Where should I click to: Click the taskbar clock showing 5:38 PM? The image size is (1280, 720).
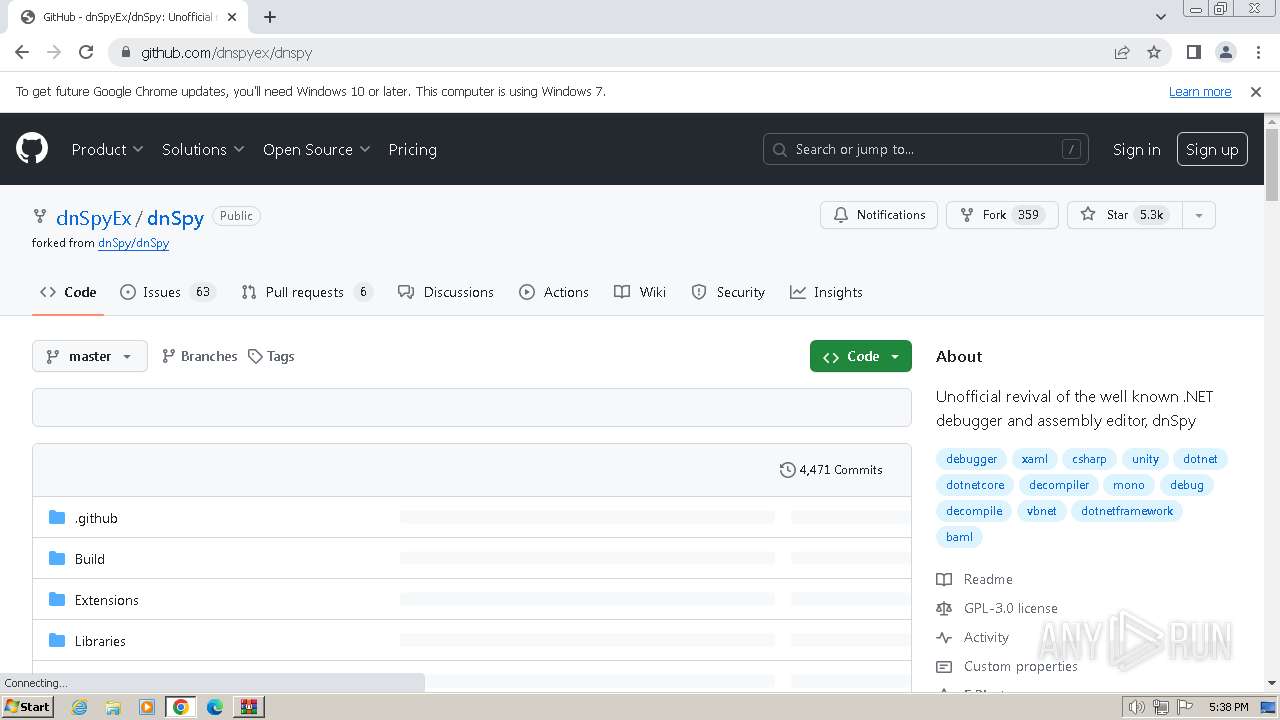(x=1228, y=706)
